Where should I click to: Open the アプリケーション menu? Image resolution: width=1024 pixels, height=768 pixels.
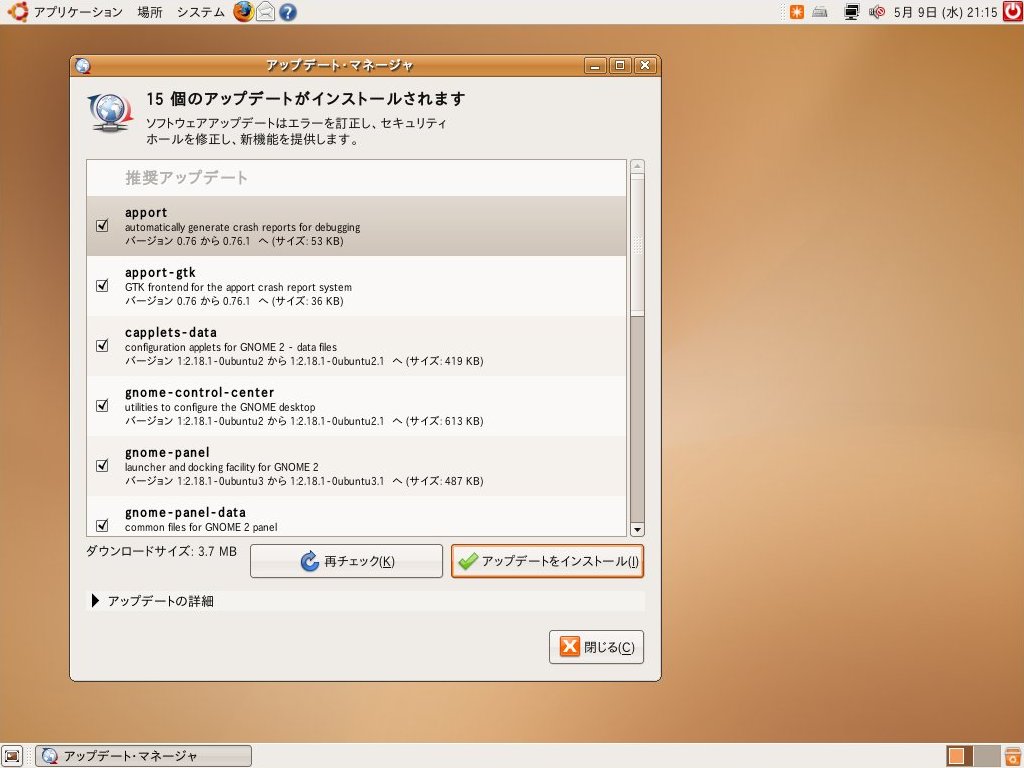point(78,12)
